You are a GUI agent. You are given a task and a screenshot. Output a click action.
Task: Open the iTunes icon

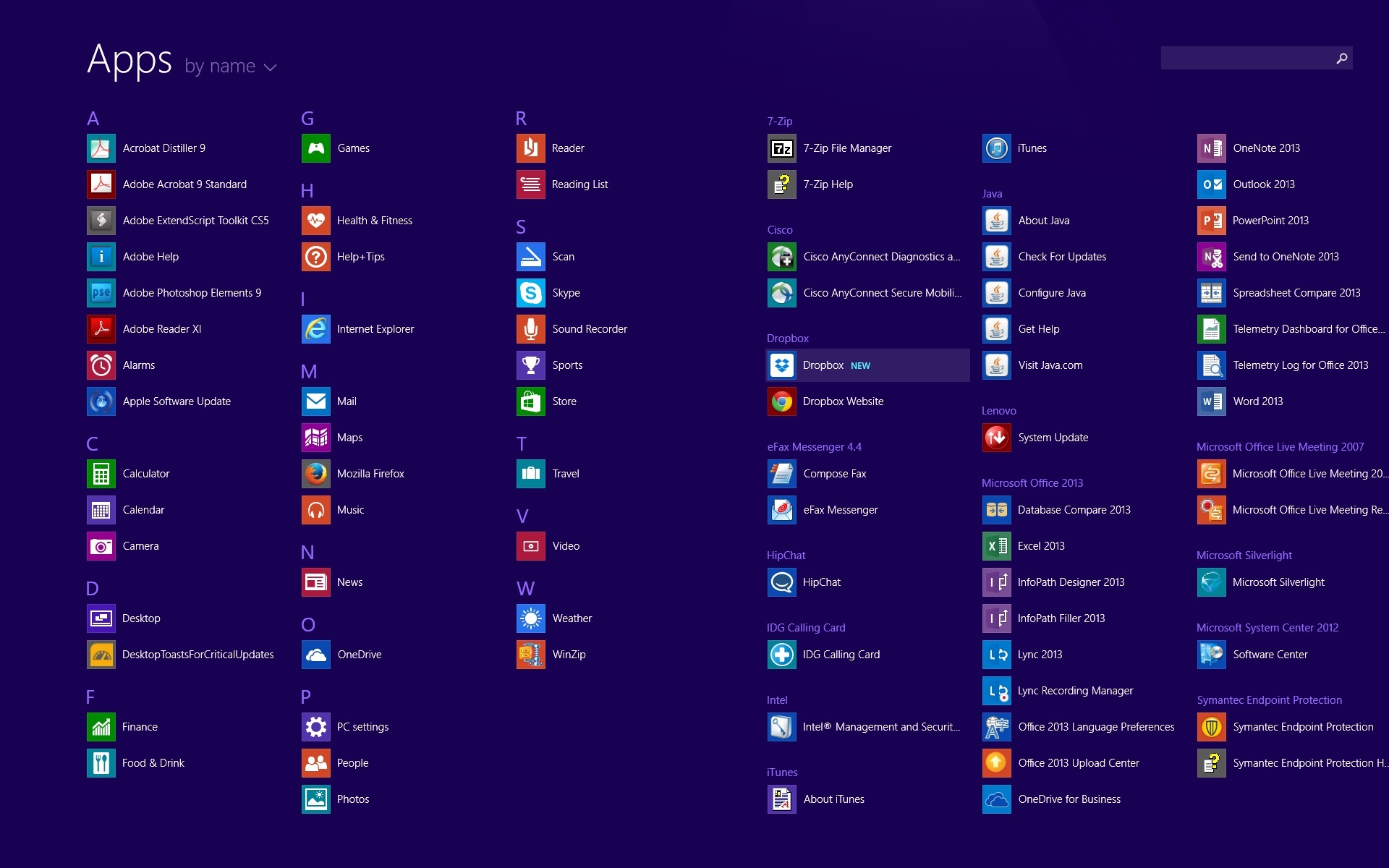click(x=997, y=148)
